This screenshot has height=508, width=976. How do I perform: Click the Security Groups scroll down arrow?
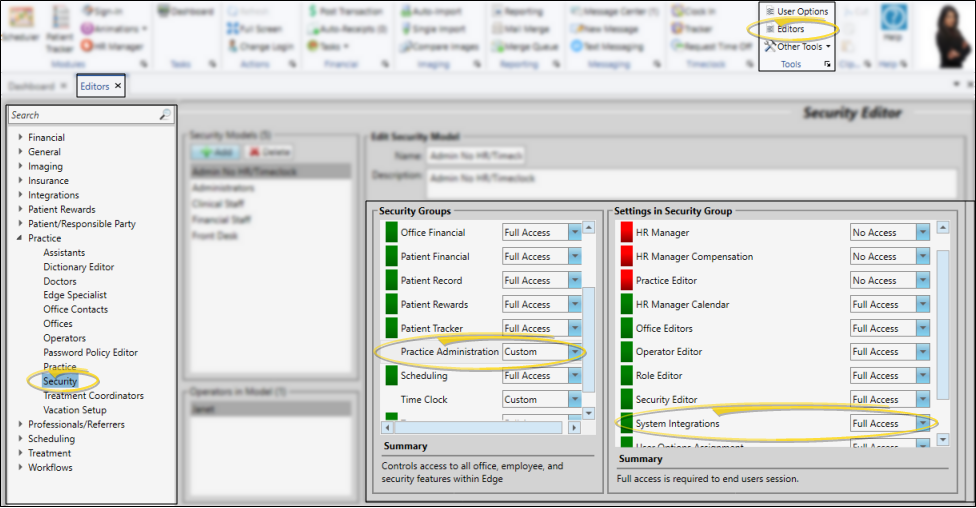(x=589, y=413)
